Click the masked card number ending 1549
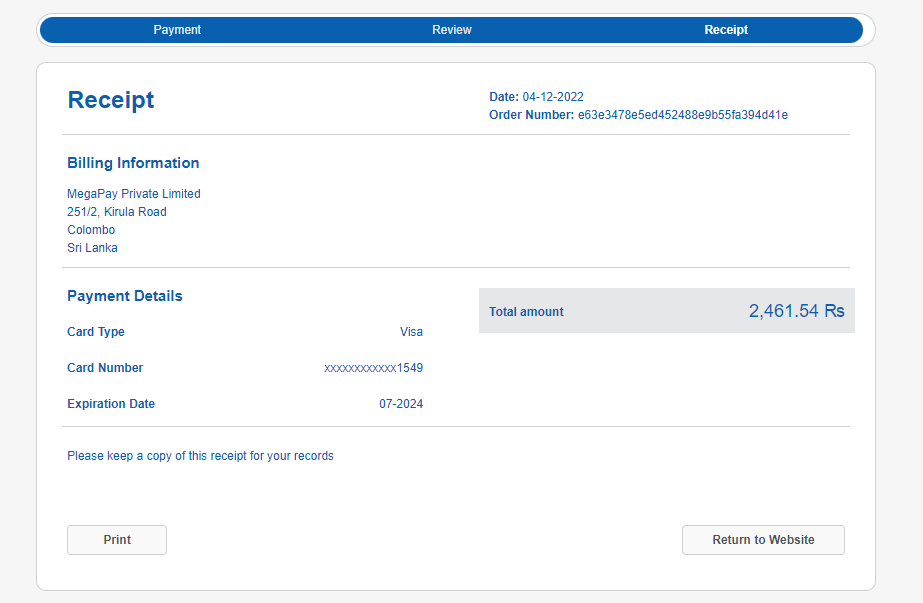 pos(373,368)
